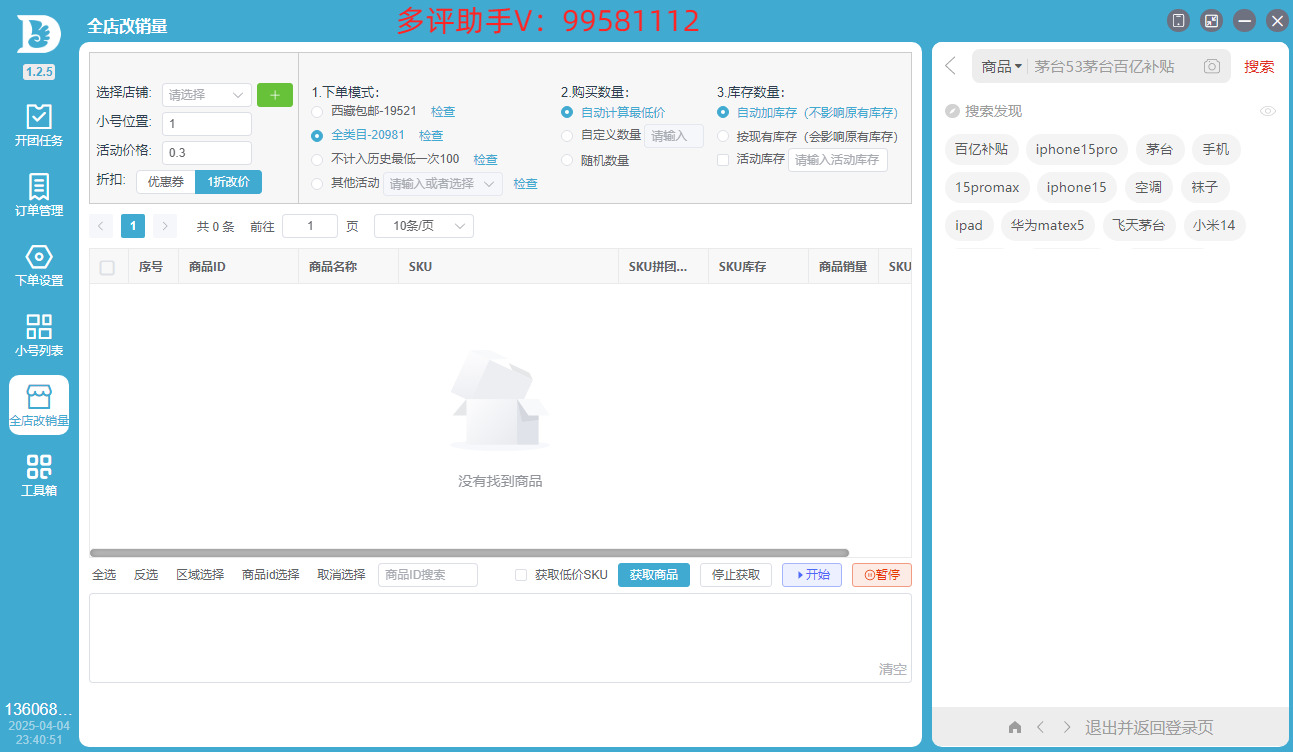
Task: Click 反选 to invert selection
Action: [146, 575]
